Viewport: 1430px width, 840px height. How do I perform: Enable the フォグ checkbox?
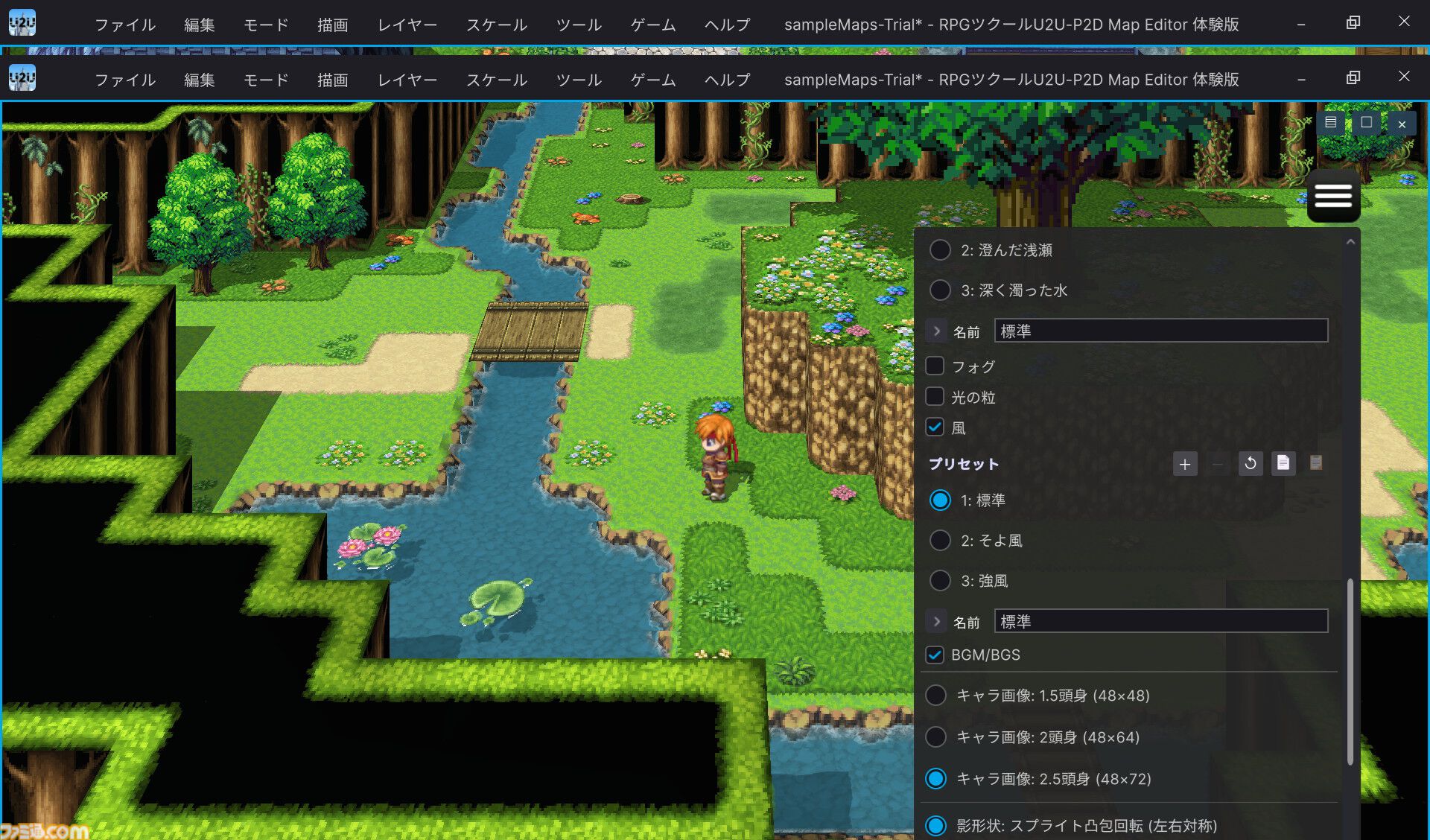click(x=935, y=366)
